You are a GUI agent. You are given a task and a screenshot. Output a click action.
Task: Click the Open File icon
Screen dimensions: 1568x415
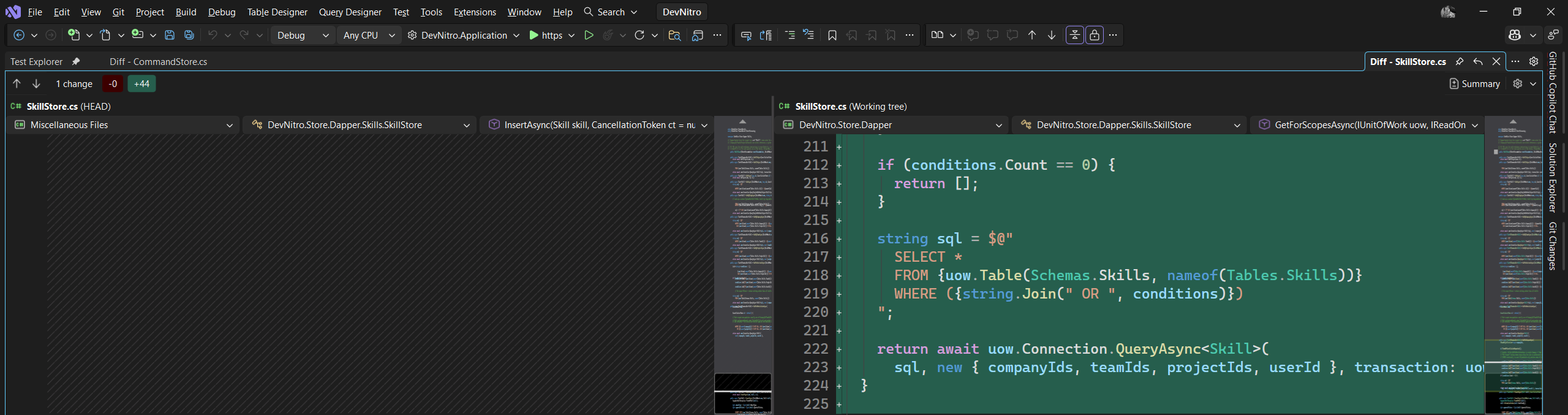[105, 36]
